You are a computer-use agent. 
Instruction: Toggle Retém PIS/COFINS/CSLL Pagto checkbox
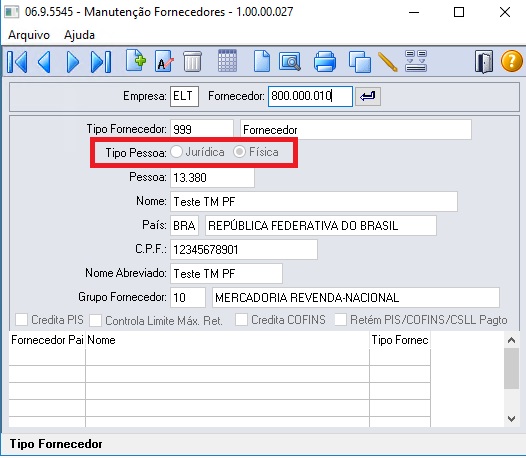pyautogui.click(x=340, y=319)
